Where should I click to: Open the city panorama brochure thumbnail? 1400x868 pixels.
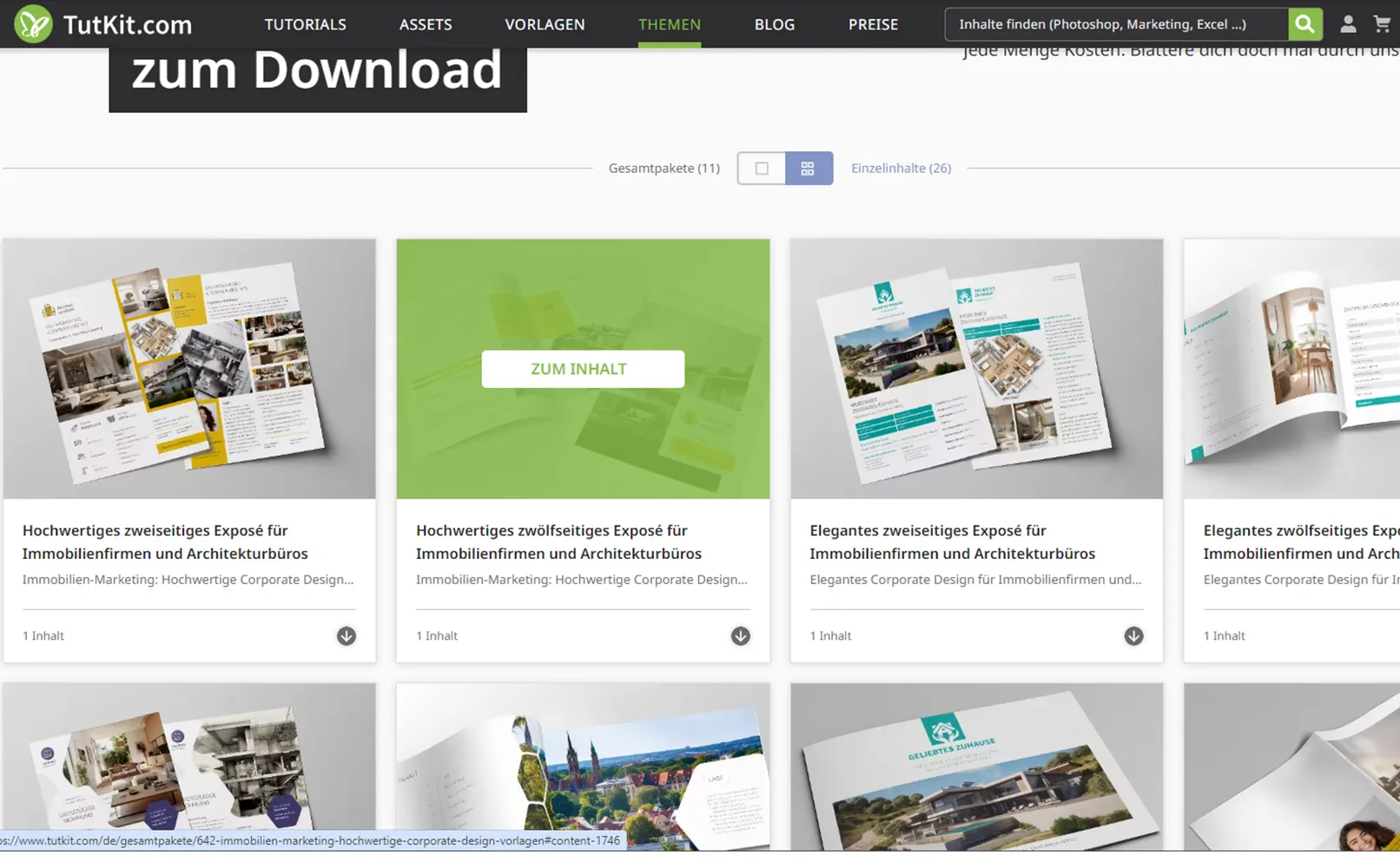pyautogui.click(x=583, y=766)
